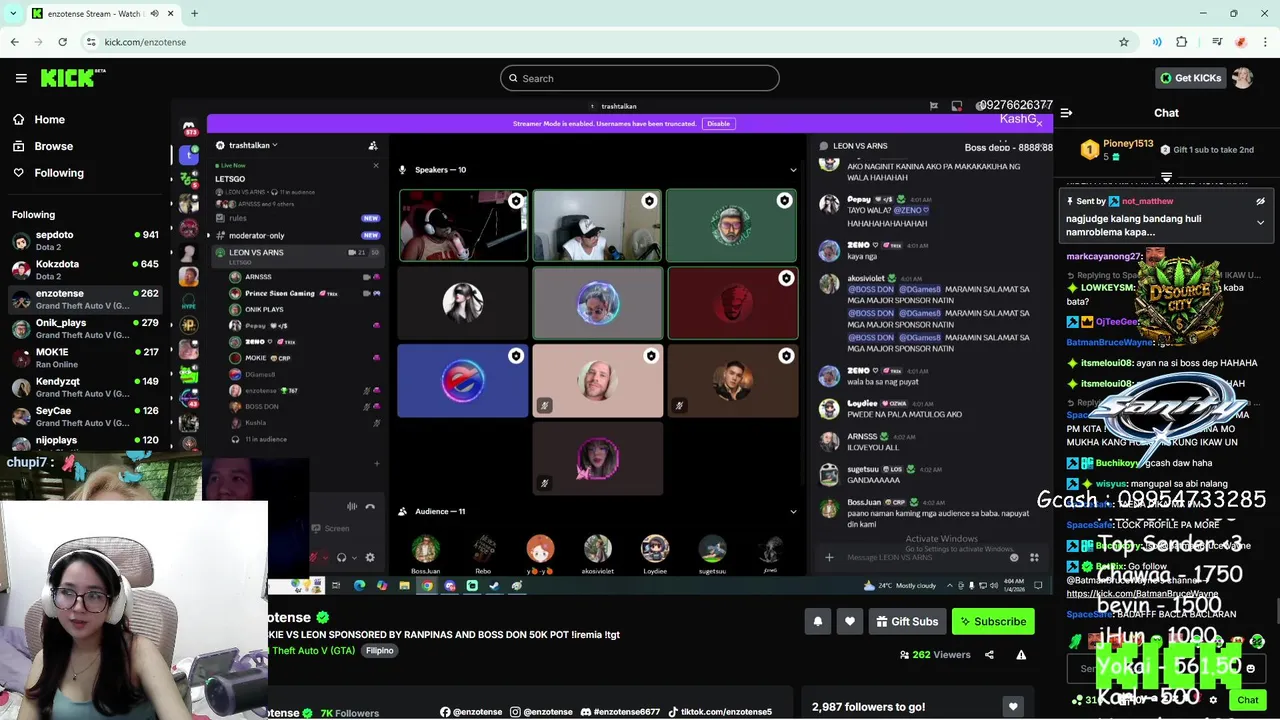
Task: Open the moderator-only channel in Discord
Action: [x=296, y=235]
